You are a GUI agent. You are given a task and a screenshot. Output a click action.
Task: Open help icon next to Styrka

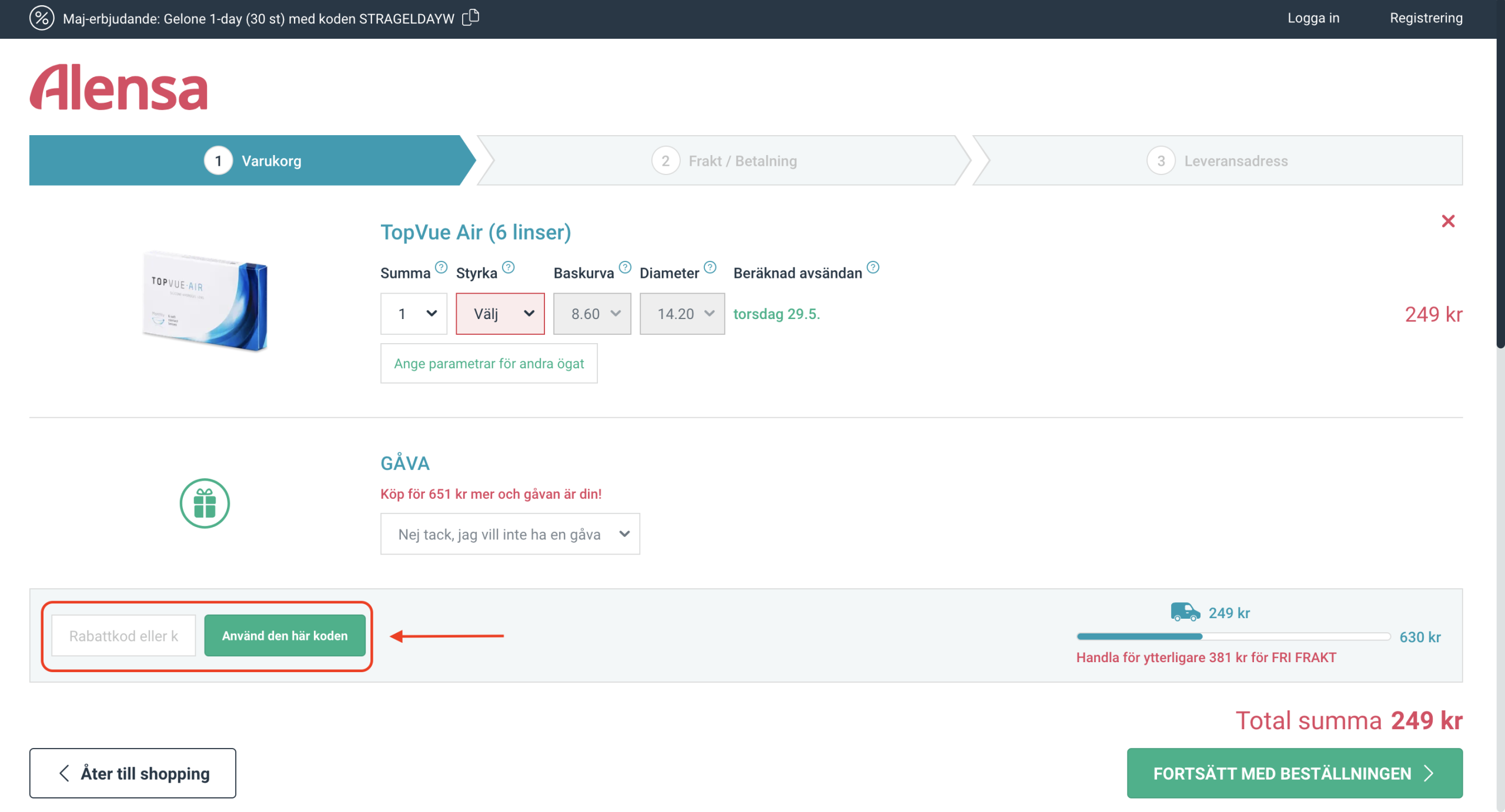[x=509, y=267]
